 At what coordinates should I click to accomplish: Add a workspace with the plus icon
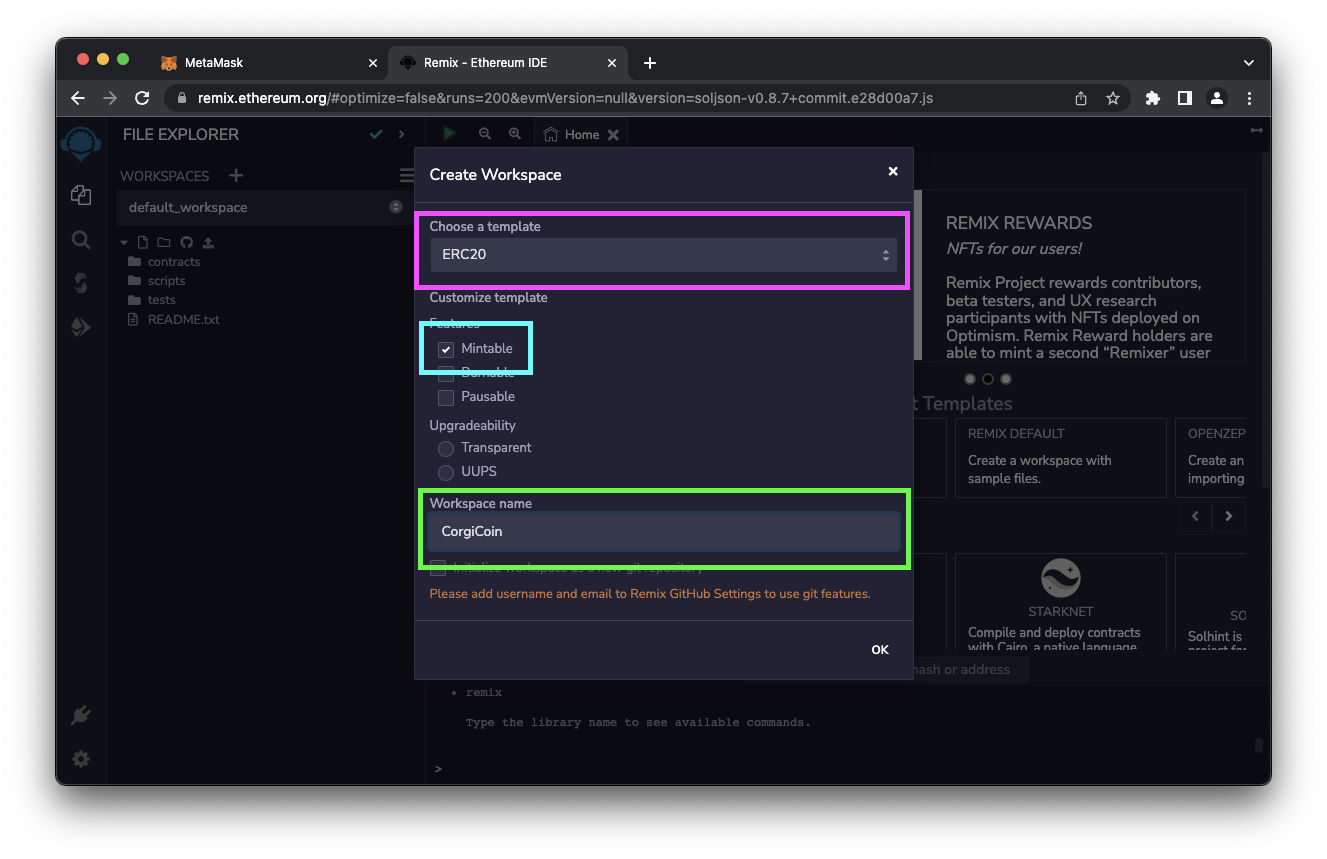click(236, 175)
